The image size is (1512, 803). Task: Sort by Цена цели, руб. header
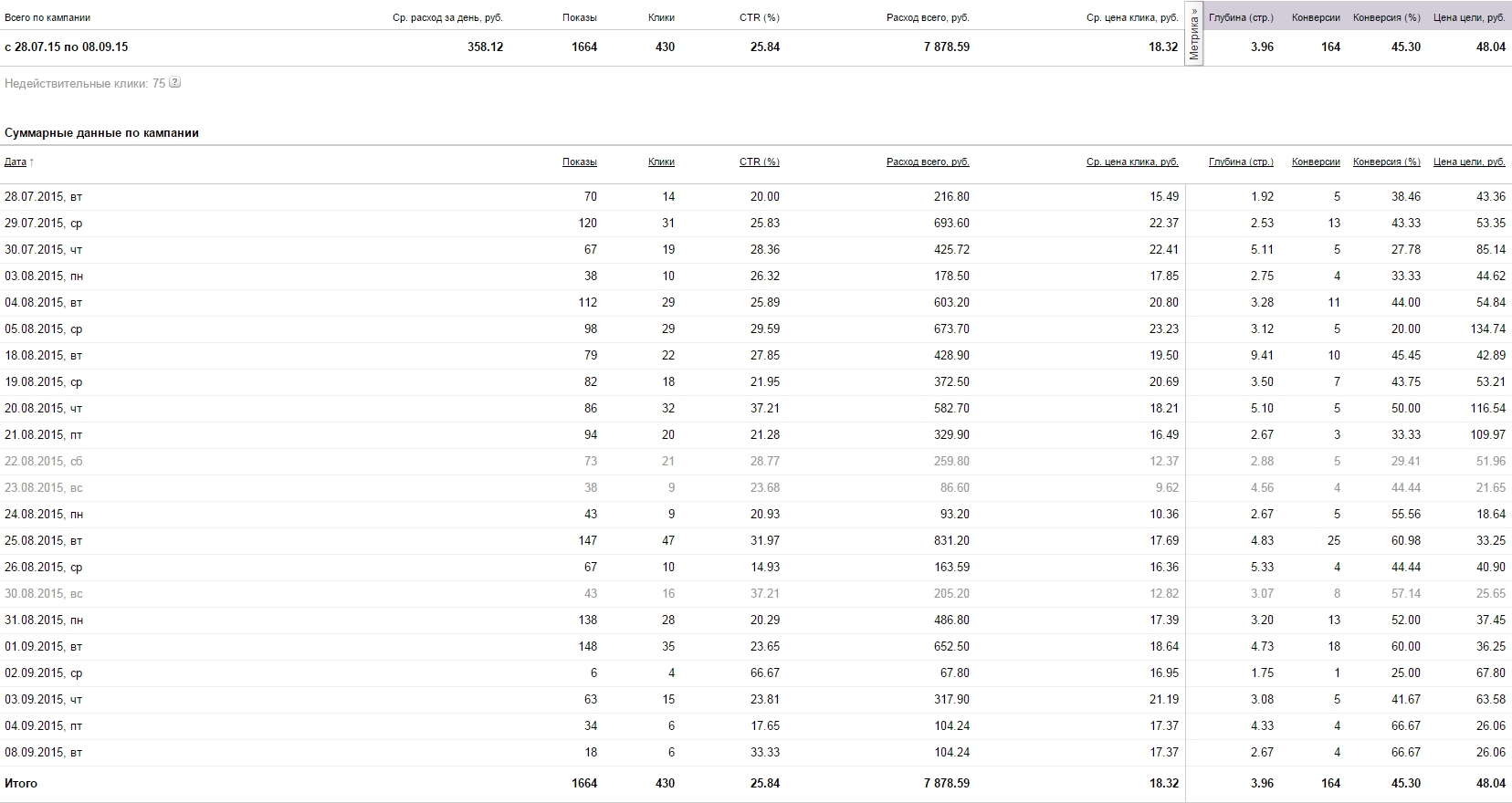1469,162
